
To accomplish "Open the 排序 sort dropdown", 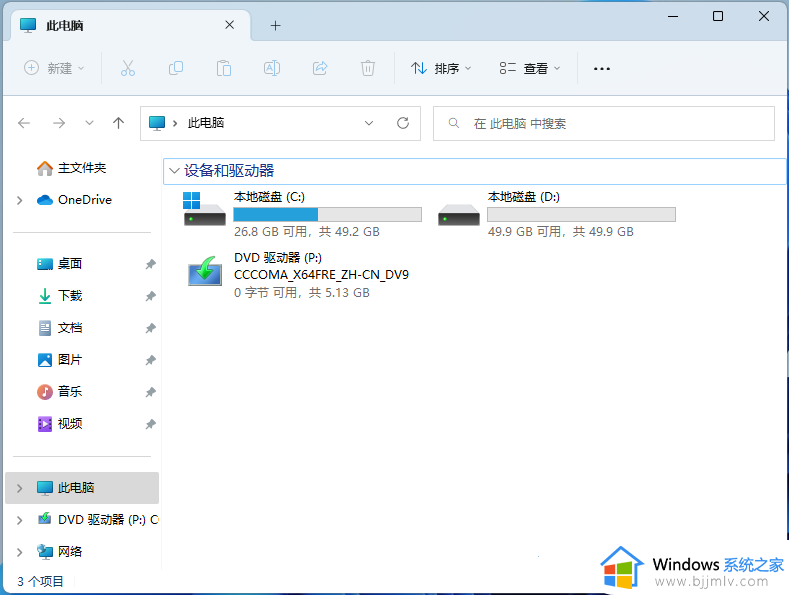I will (441, 68).
